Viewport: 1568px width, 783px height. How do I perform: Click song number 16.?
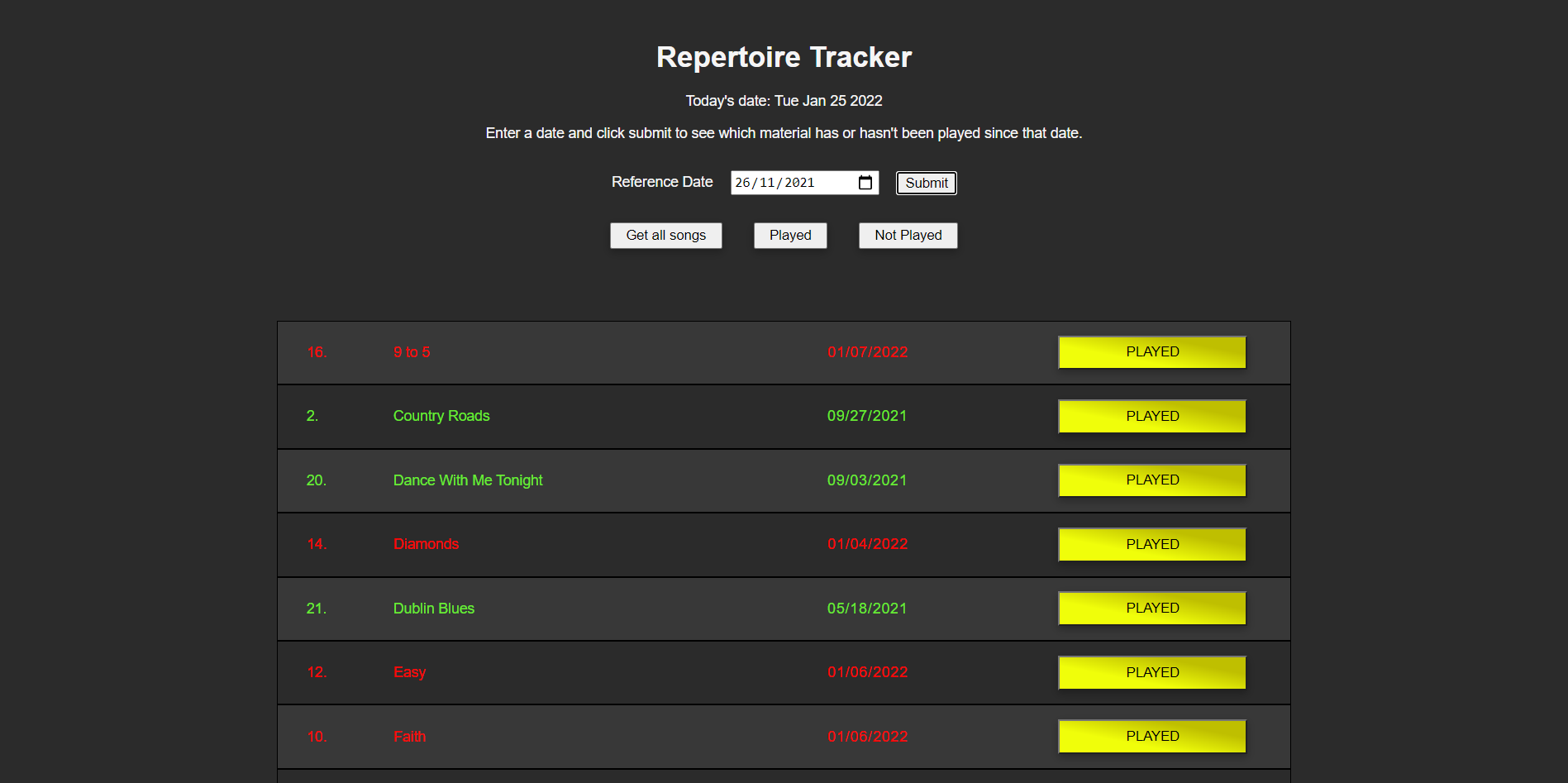[x=317, y=352]
